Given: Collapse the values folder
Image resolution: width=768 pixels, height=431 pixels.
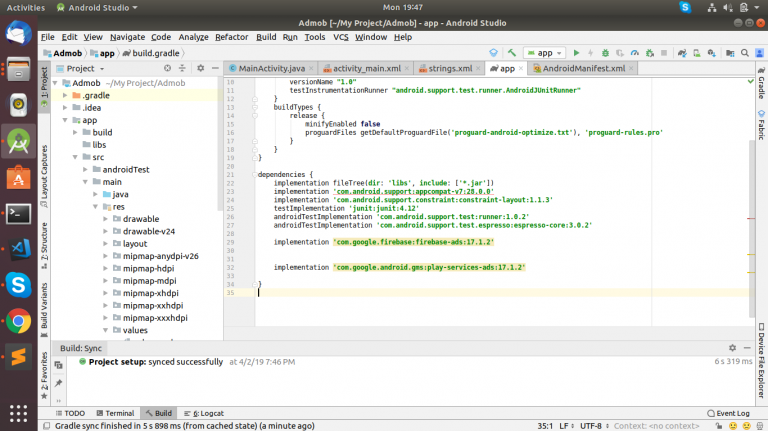Looking at the screenshot, I should 105,330.
